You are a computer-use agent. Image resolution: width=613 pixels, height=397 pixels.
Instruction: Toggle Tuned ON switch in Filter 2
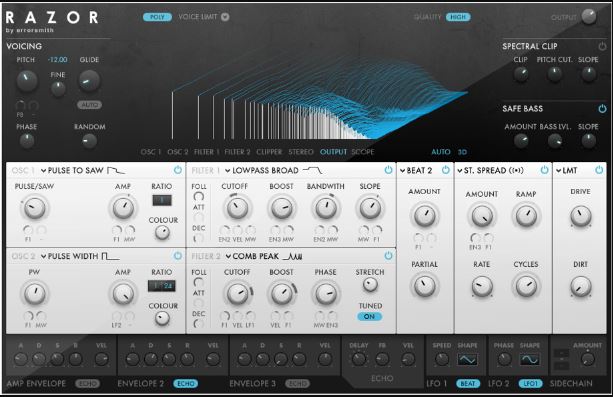(x=369, y=316)
